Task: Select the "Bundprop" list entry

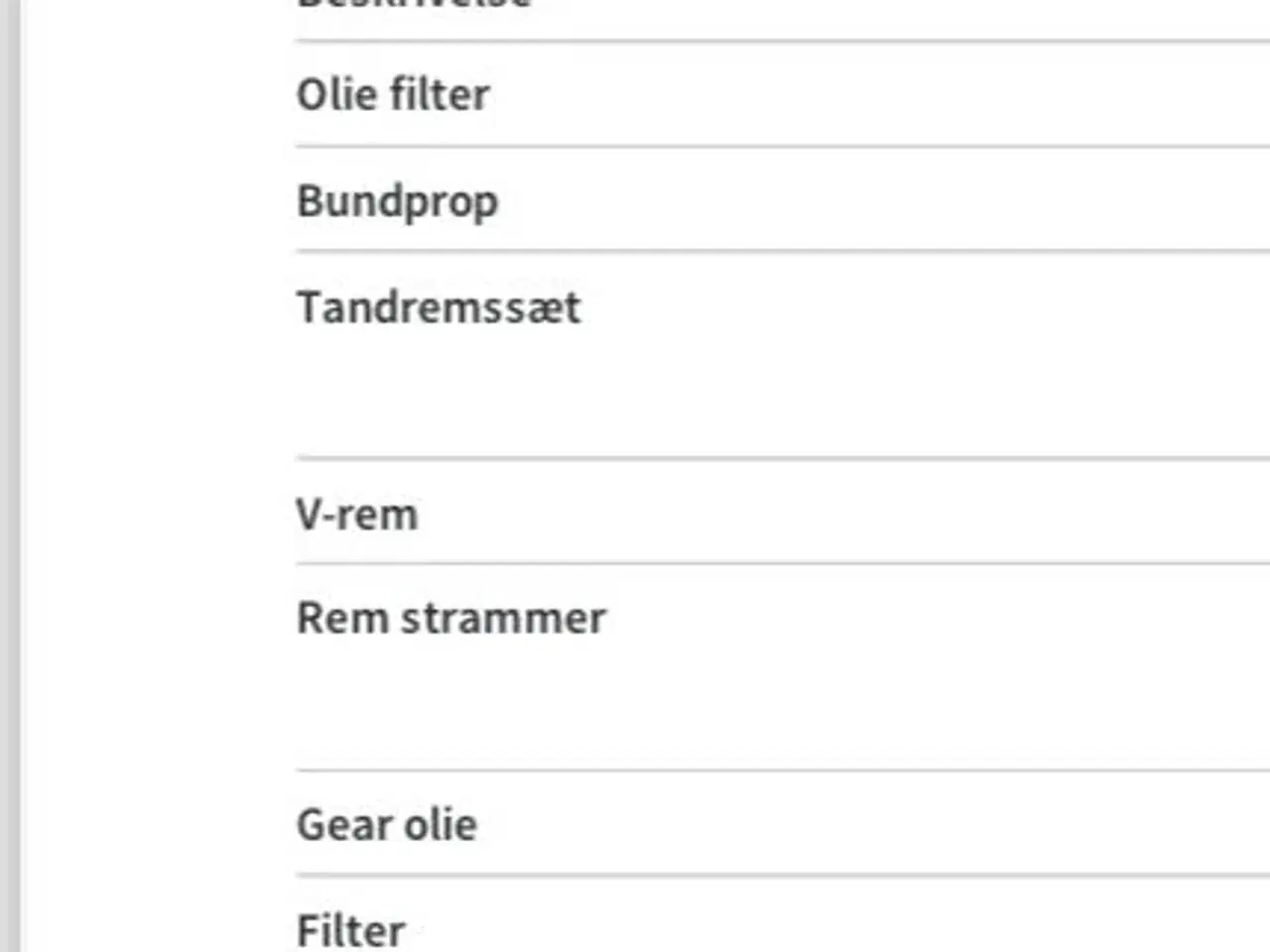Action: tap(397, 200)
